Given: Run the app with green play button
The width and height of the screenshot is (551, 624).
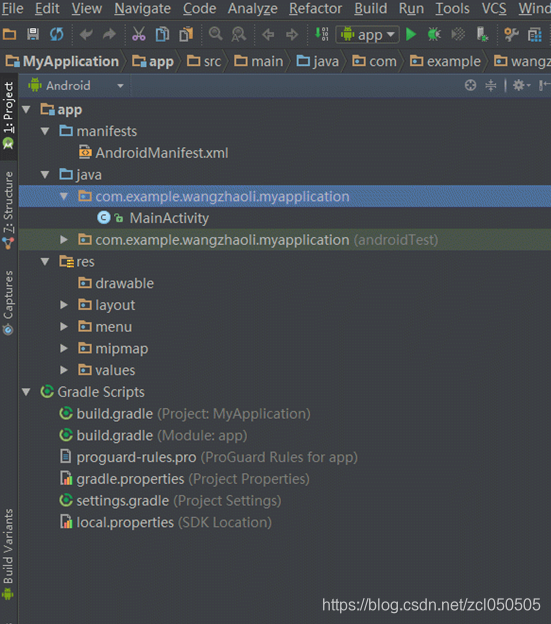Looking at the screenshot, I should (411, 35).
